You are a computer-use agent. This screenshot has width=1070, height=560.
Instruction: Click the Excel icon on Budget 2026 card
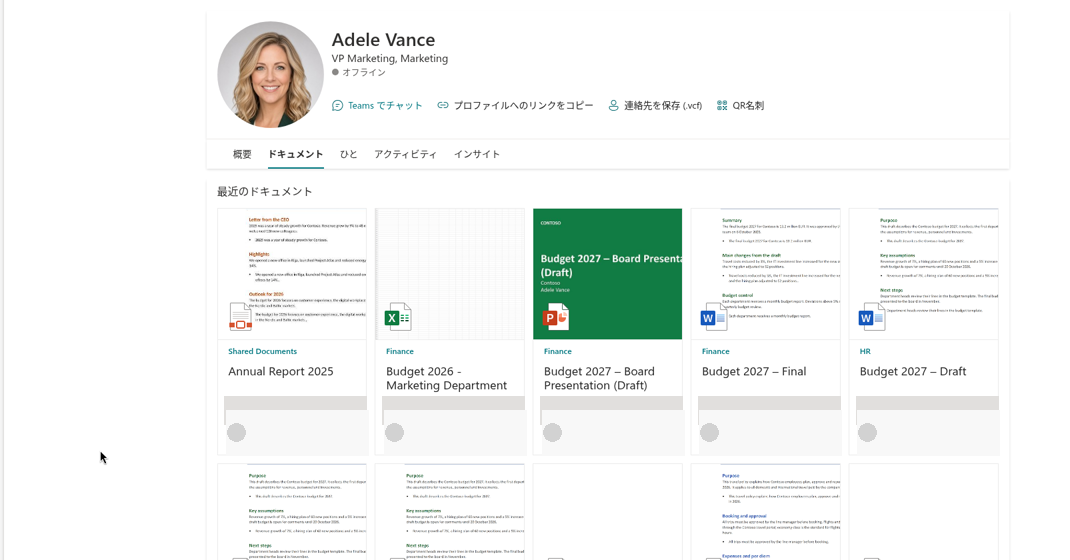pyautogui.click(x=398, y=316)
